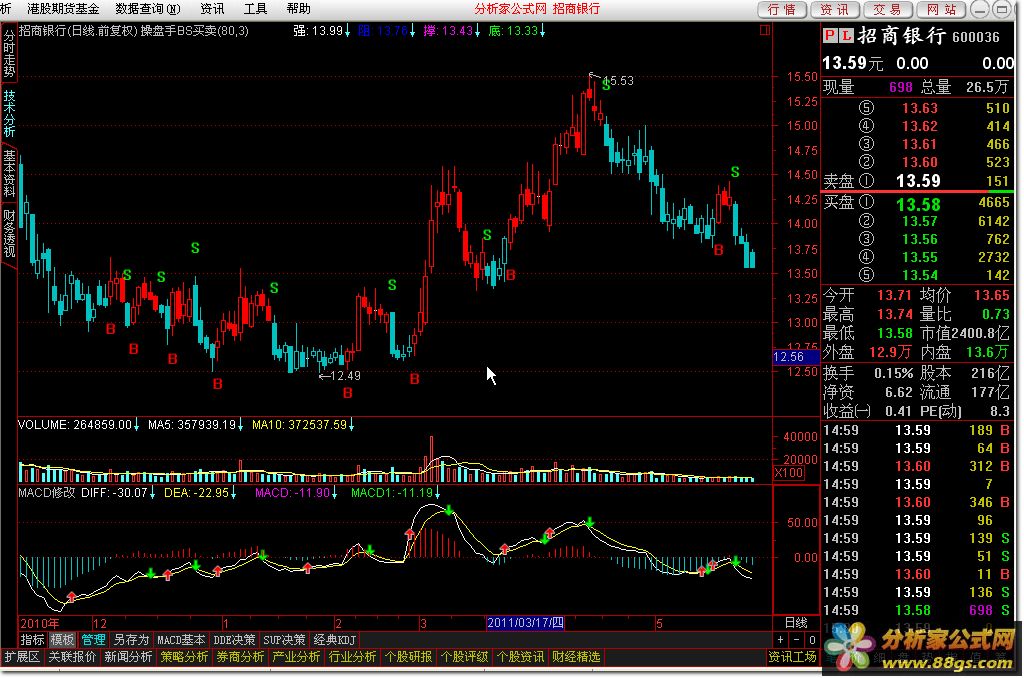Image resolution: width=1024 pixels, height=678 pixels.
Task: Open the 产业分析 bottom tab
Action: point(296,657)
